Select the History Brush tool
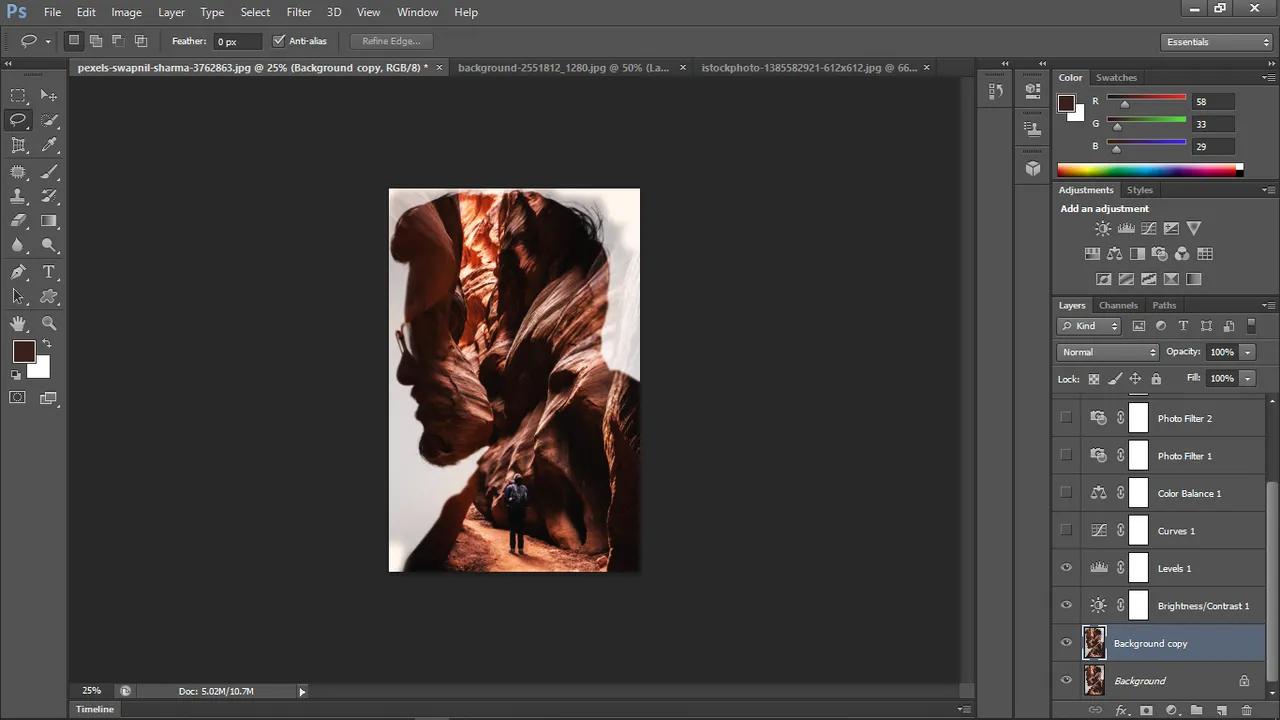1280x720 pixels. [x=49, y=196]
